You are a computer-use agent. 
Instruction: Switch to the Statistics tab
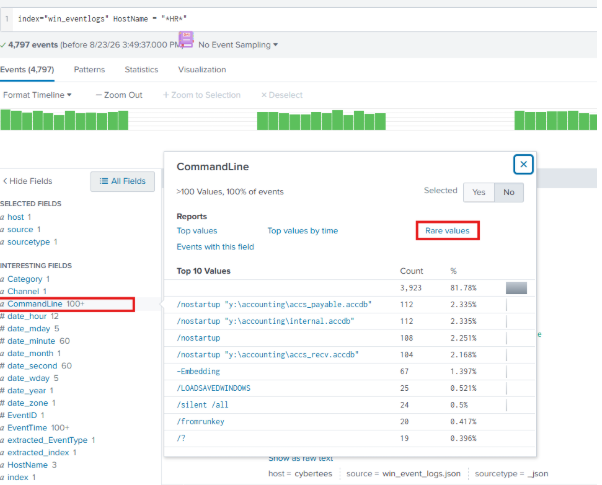click(141, 70)
